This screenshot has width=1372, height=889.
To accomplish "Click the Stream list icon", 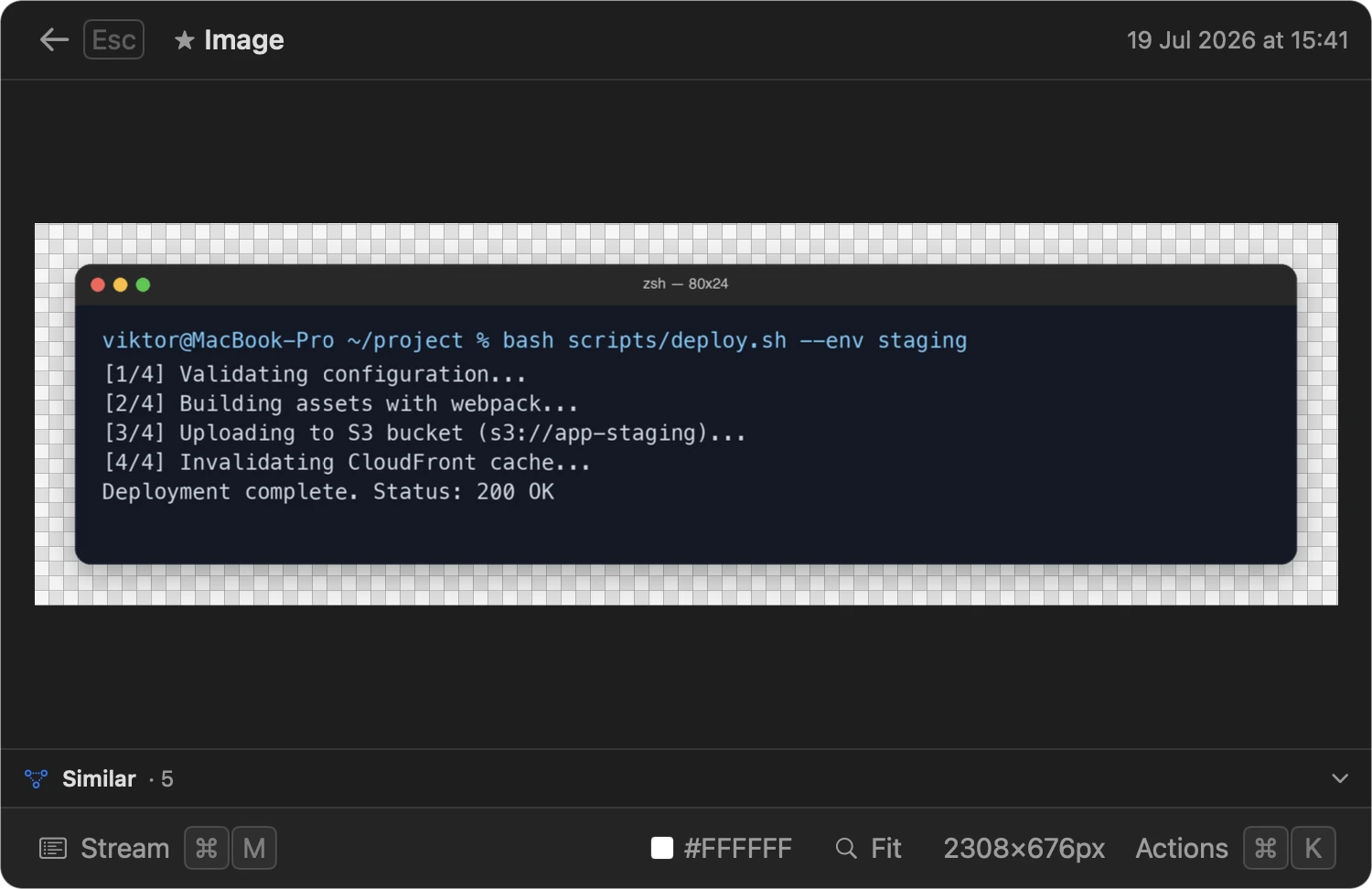I will pyautogui.click(x=53, y=849).
